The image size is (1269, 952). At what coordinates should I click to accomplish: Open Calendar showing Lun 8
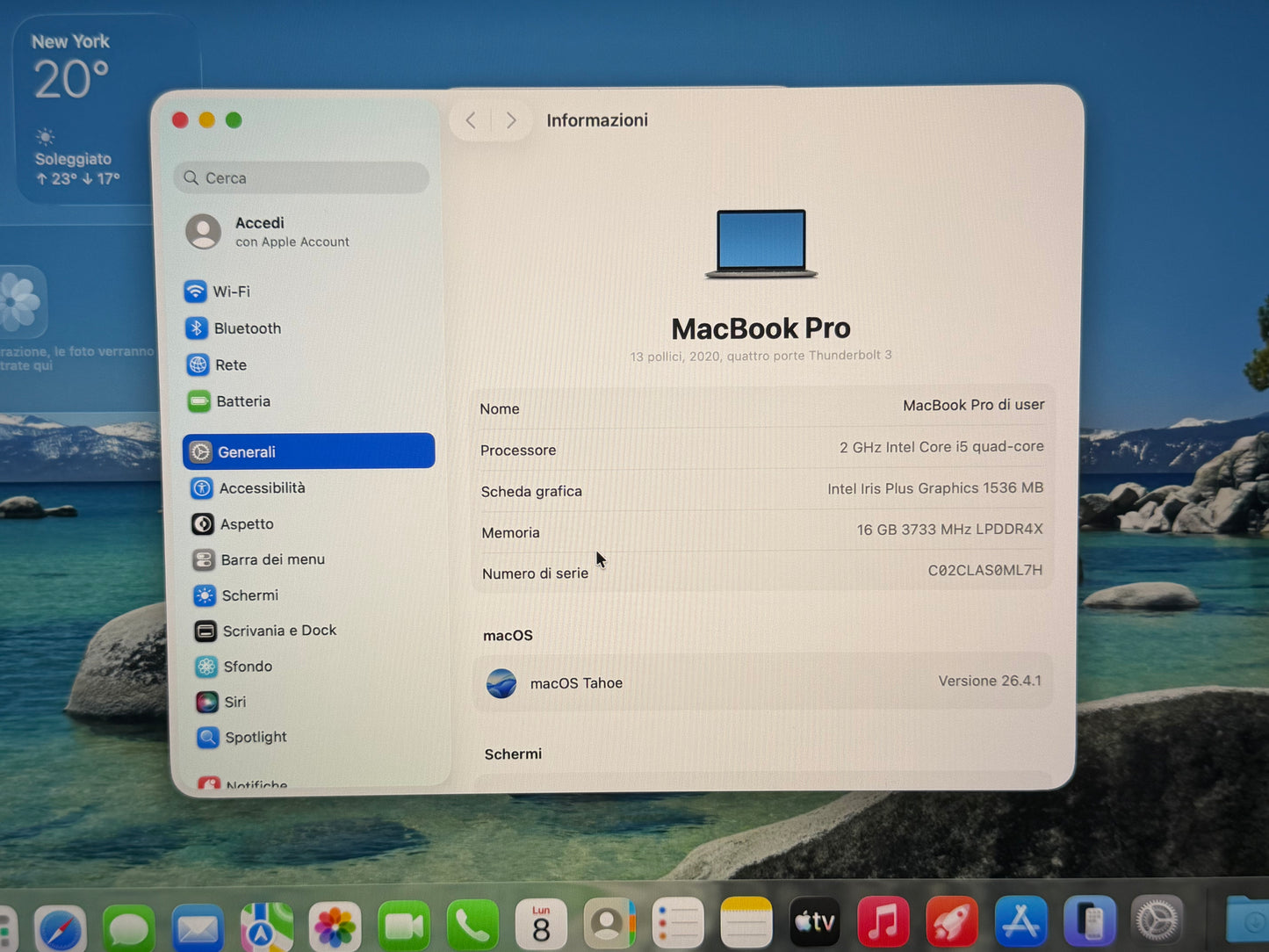[541, 925]
